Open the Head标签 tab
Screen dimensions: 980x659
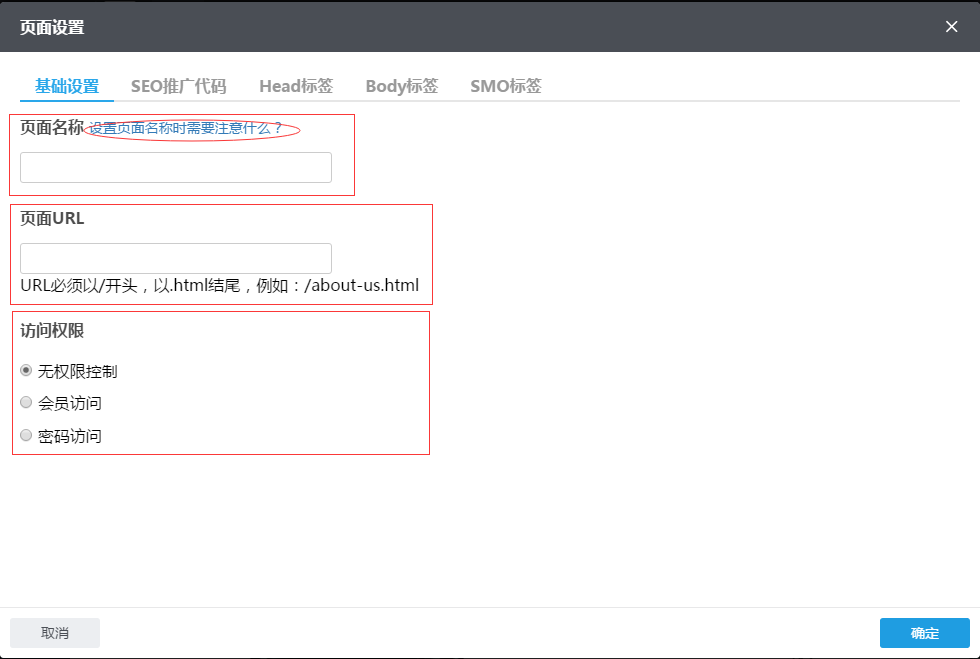[x=296, y=86]
